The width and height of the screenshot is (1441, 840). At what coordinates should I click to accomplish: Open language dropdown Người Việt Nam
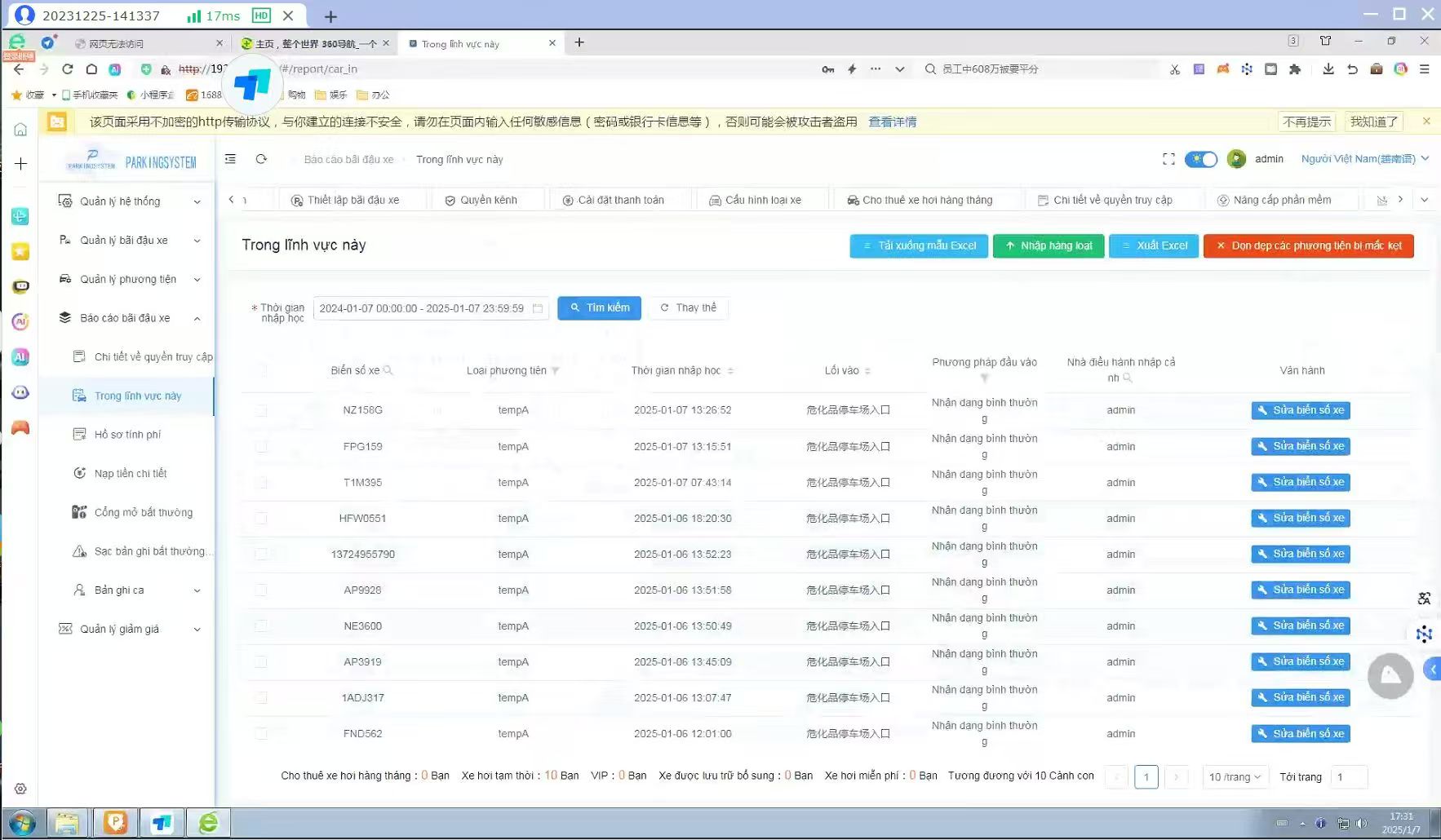(x=1364, y=159)
